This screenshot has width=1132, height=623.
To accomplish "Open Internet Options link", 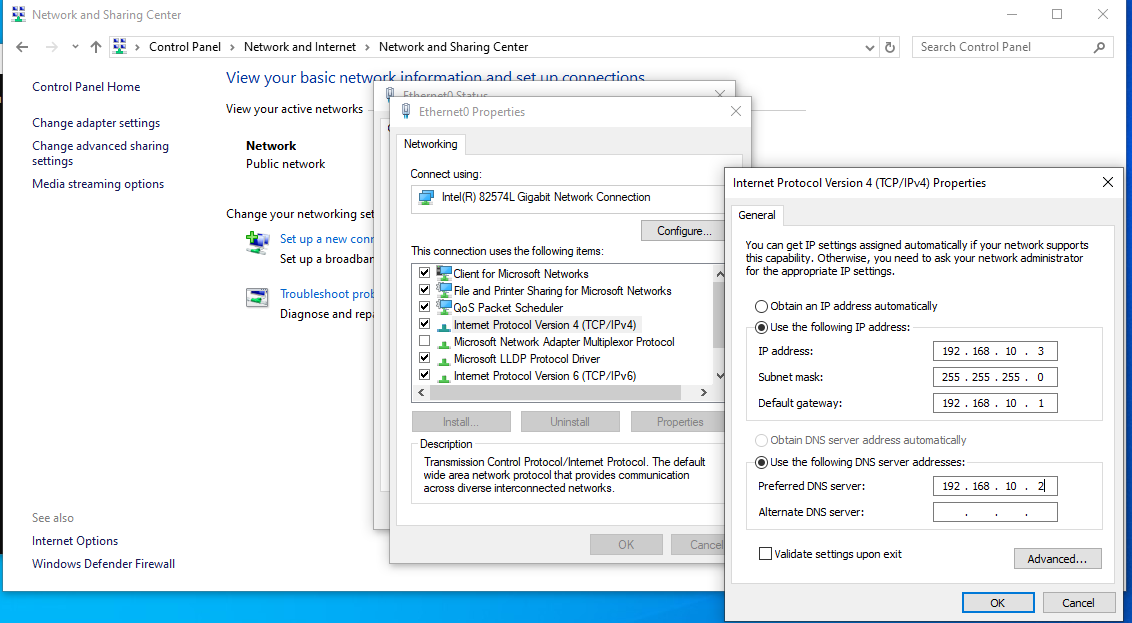I will [75, 541].
